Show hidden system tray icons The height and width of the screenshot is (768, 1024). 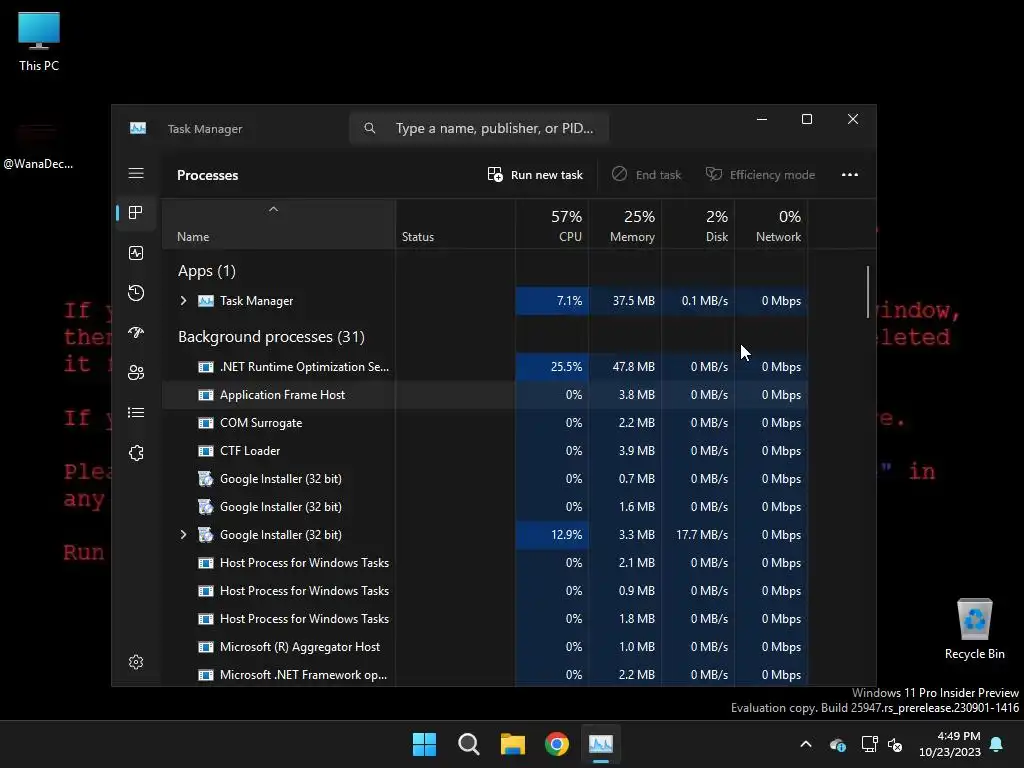(806, 744)
